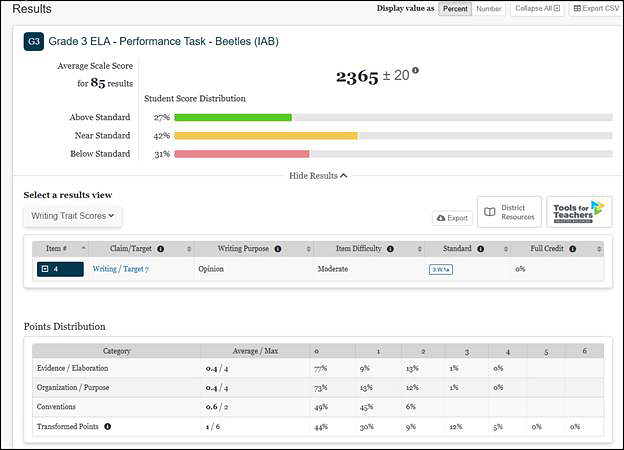Click the Student Score Distribution label
624x450 pixels.
point(195,99)
